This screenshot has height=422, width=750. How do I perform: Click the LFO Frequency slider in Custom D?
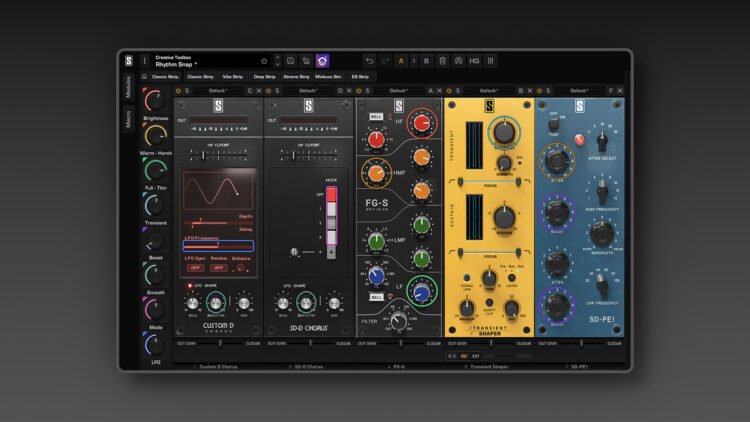[218, 246]
